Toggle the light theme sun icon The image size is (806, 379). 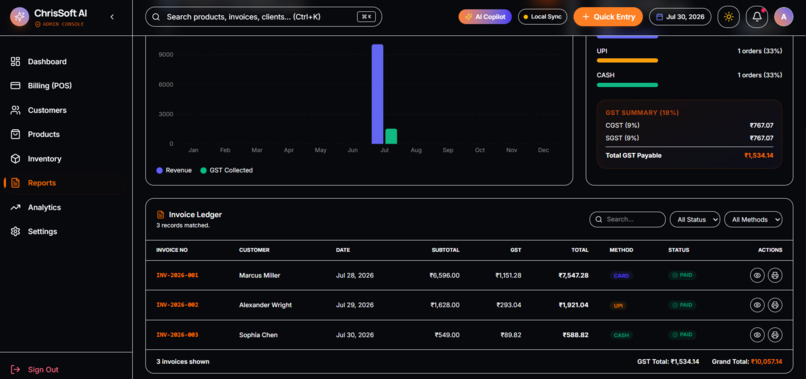pyautogui.click(x=728, y=17)
